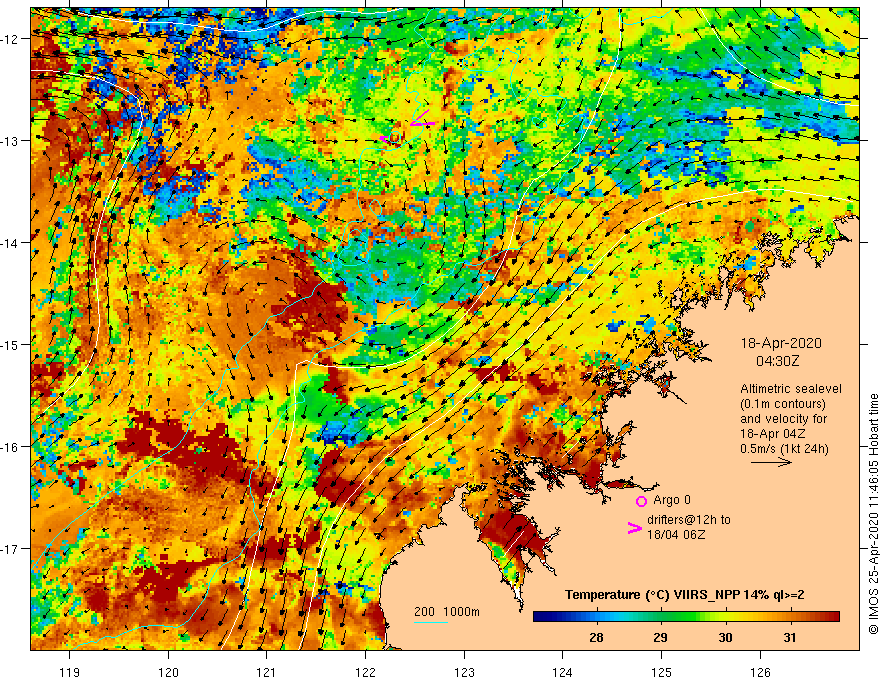Click the '18-Apr 04Z' text

click(773, 434)
